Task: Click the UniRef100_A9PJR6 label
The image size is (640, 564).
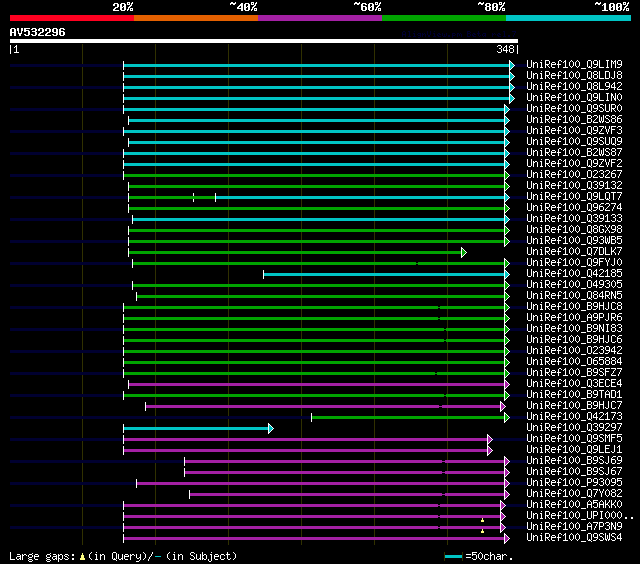Action: [574, 318]
